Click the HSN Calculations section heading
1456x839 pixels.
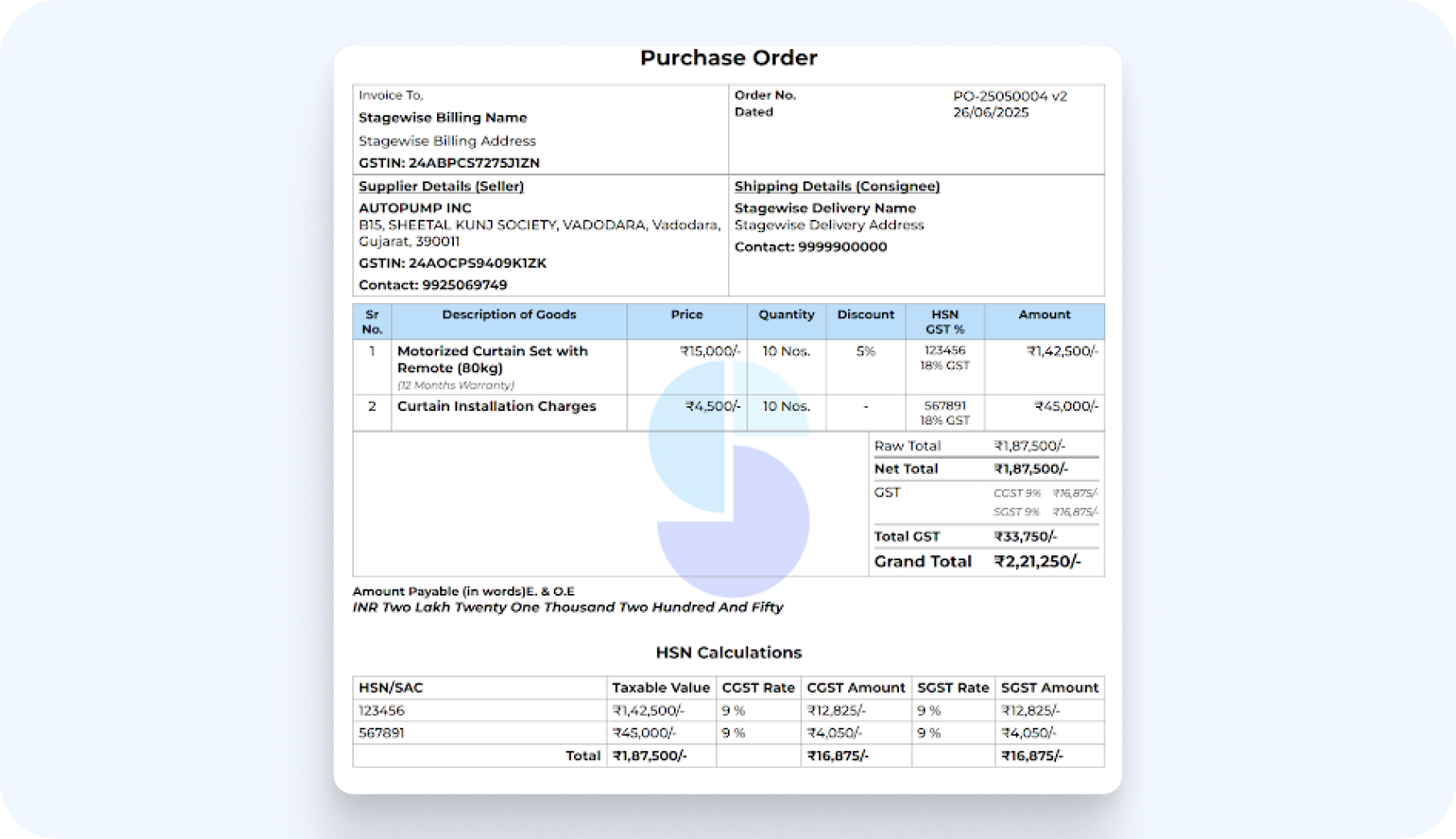[728, 653]
